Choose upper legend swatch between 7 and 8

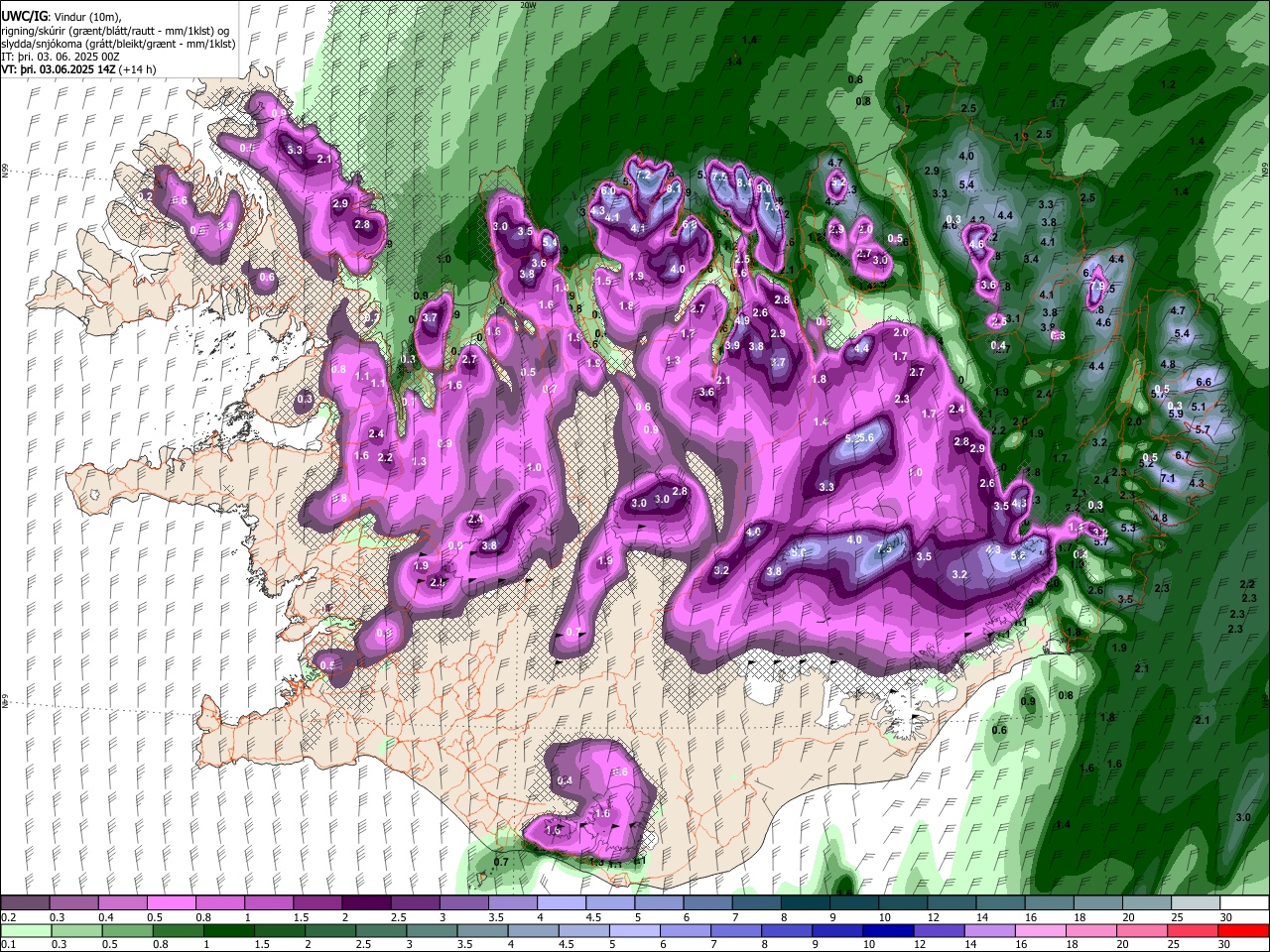click(x=756, y=903)
